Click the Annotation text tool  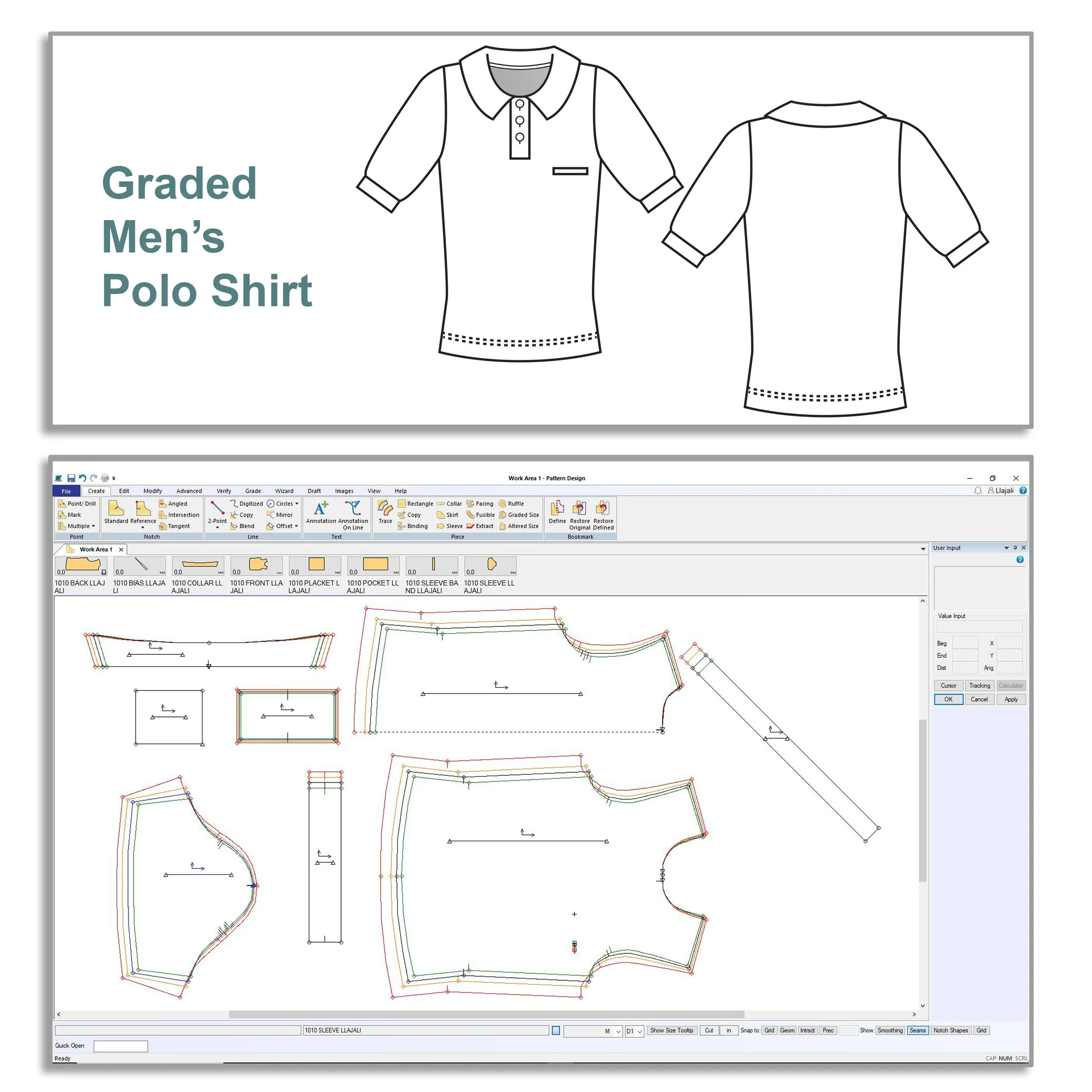pos(321,512)
